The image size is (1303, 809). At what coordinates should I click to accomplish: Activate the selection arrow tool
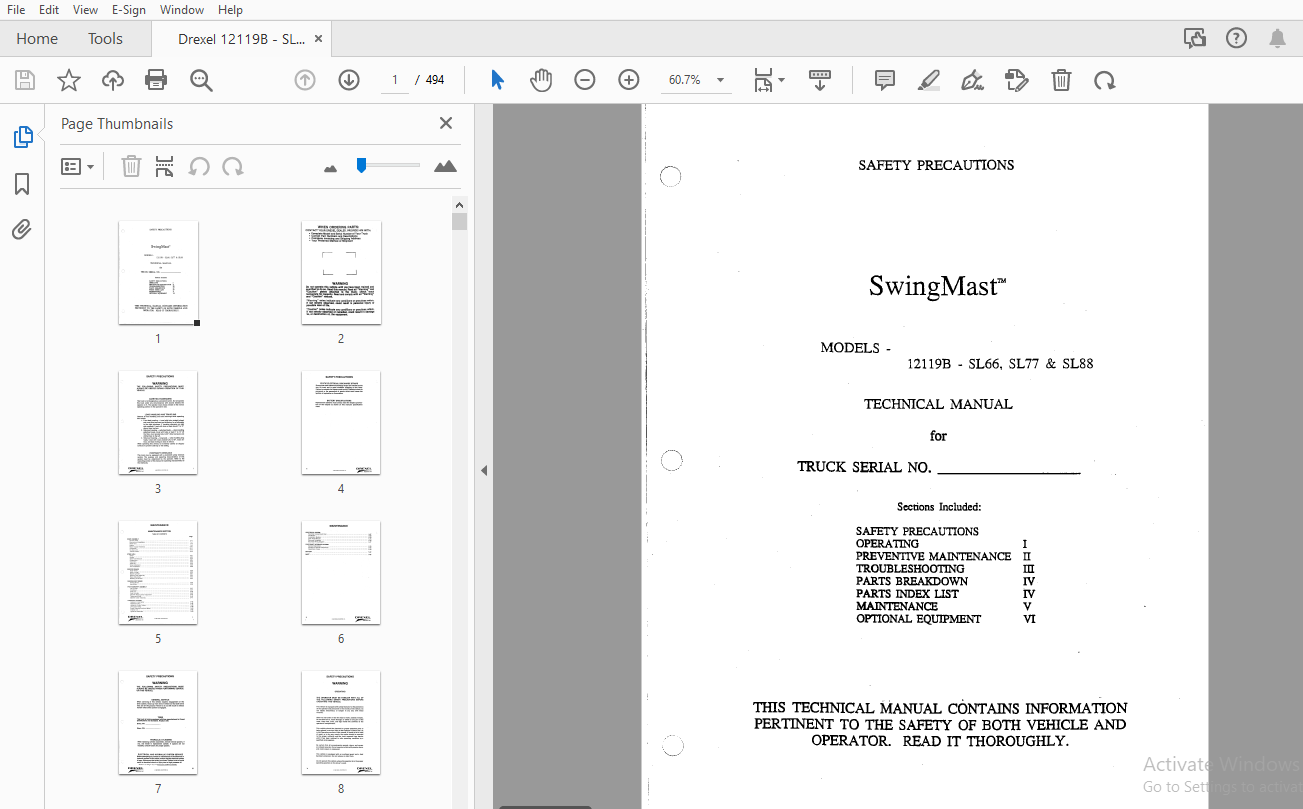pyautogui.click(x=497, y=80)
